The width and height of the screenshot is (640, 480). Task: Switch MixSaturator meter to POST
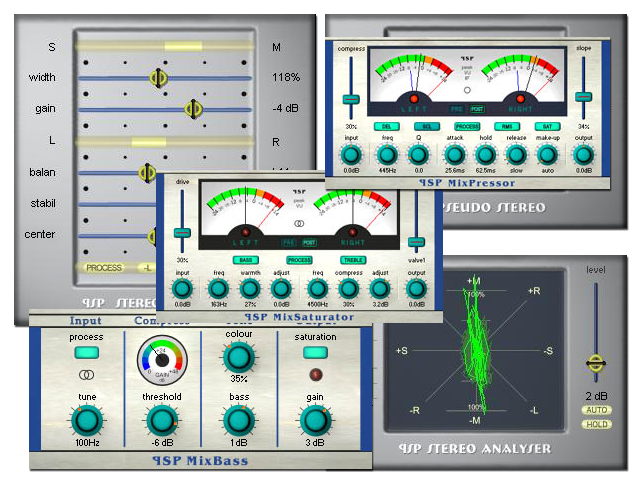309,242
